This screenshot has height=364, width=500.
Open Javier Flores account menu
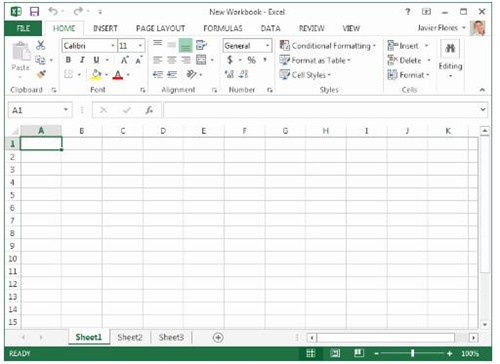[441, 28]
